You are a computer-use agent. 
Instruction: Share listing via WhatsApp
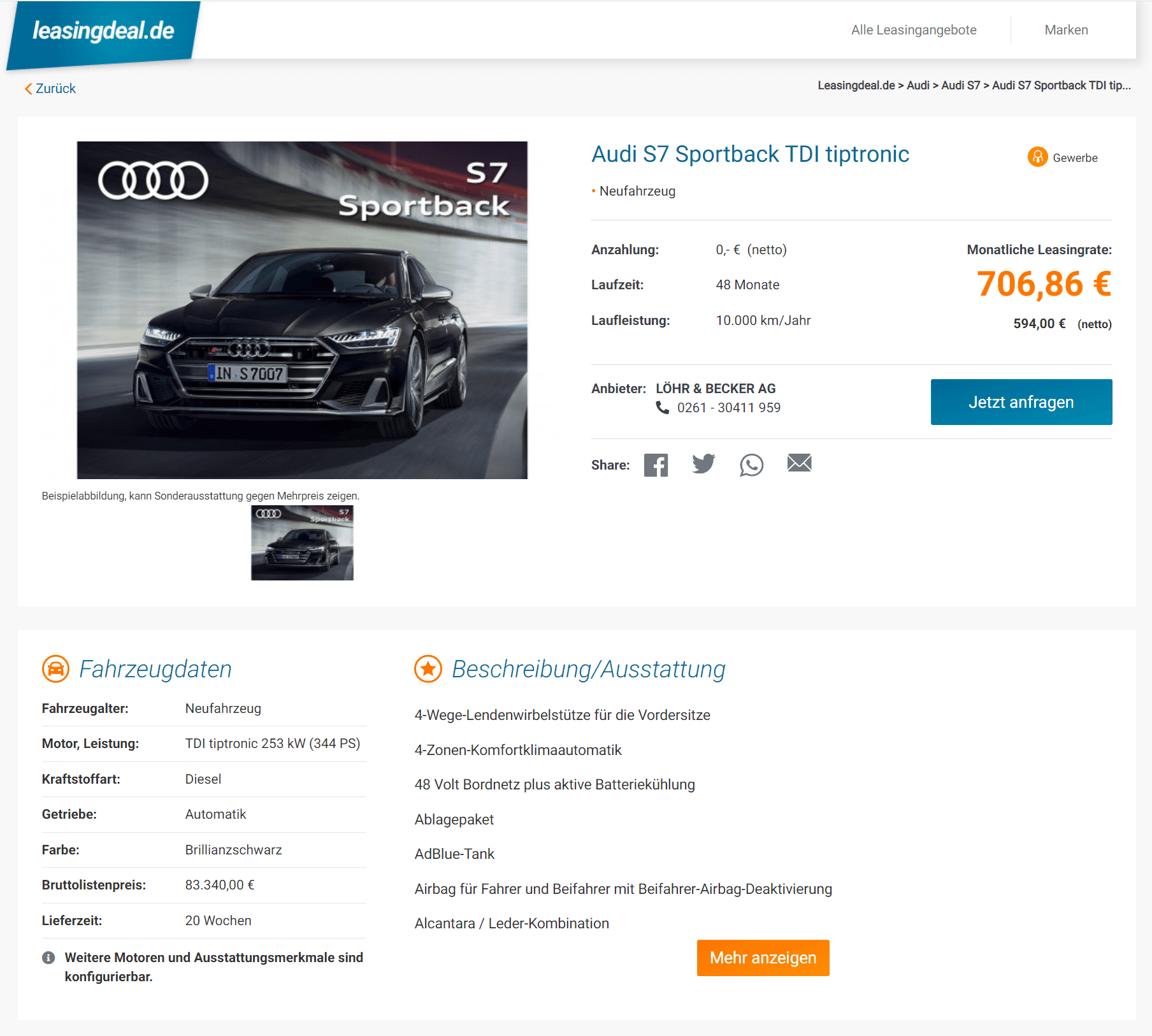pos(751,465)
